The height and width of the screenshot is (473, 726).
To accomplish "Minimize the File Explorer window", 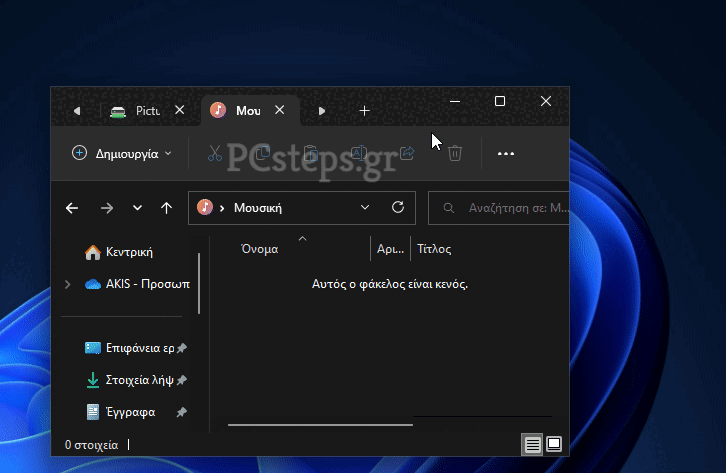I will pyautogui.click(x=455, y=101).
